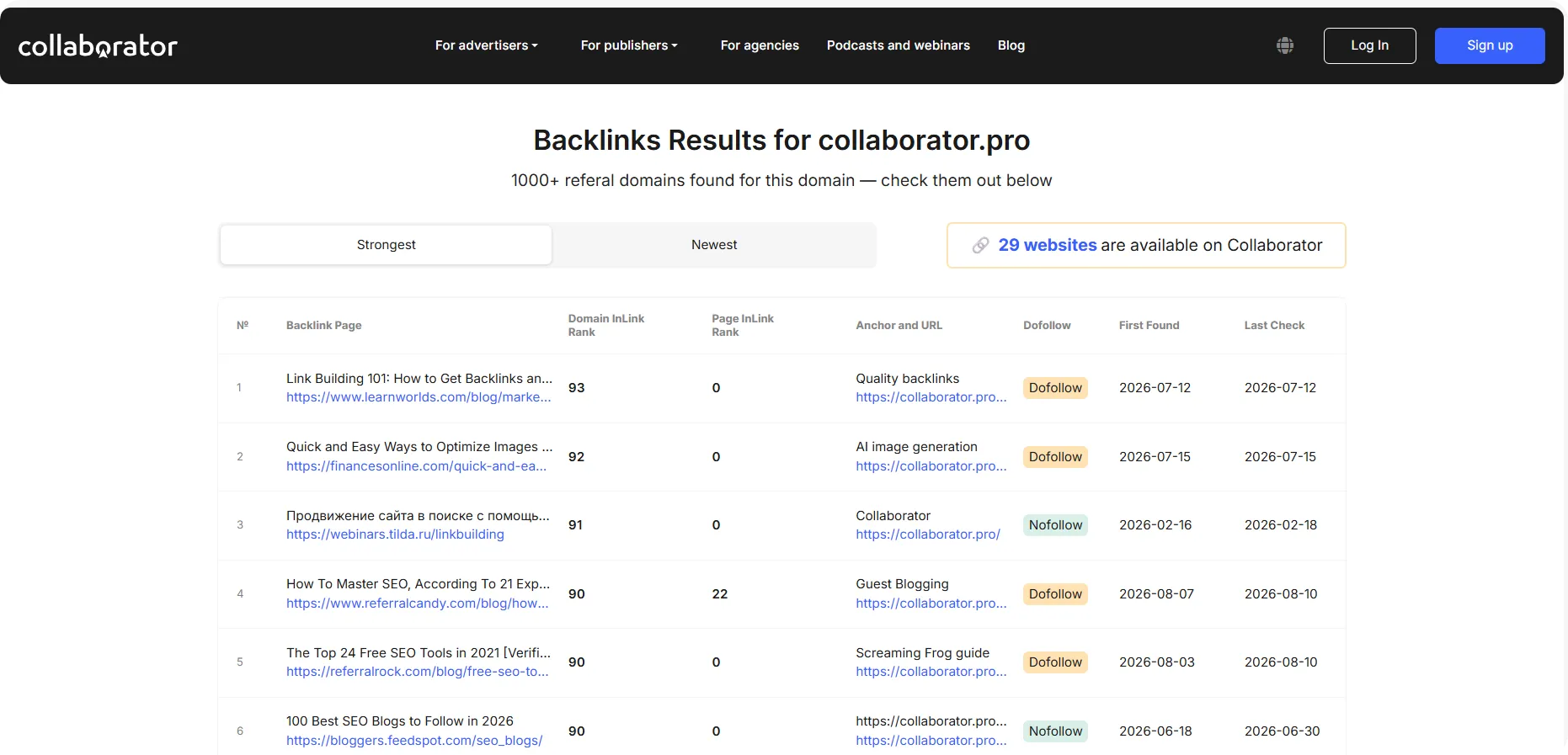
Task: Open collaborator.pro URL under AI image generation
Action: [931, 466]
